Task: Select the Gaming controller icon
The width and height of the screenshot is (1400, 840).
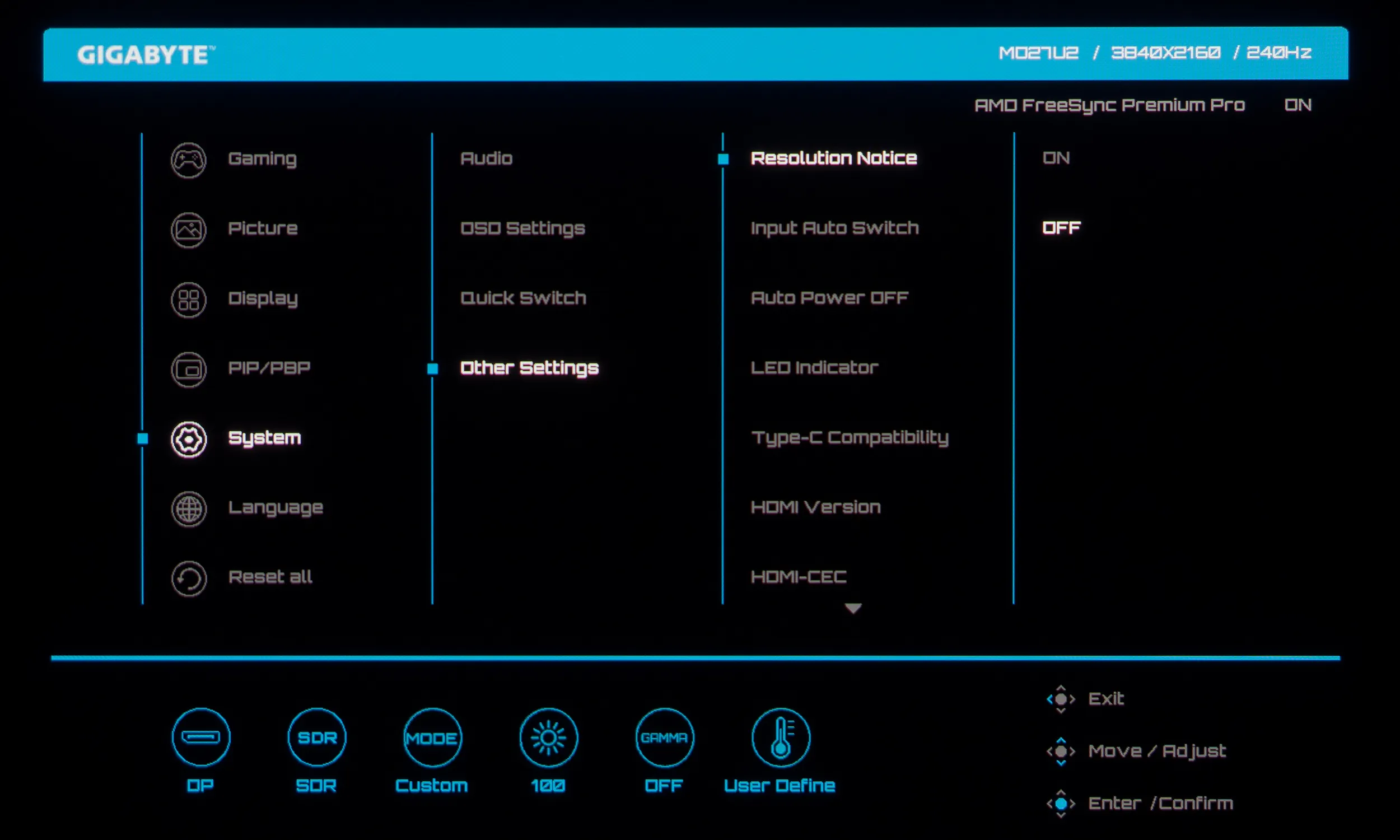Action: click(x=188, y=160)
